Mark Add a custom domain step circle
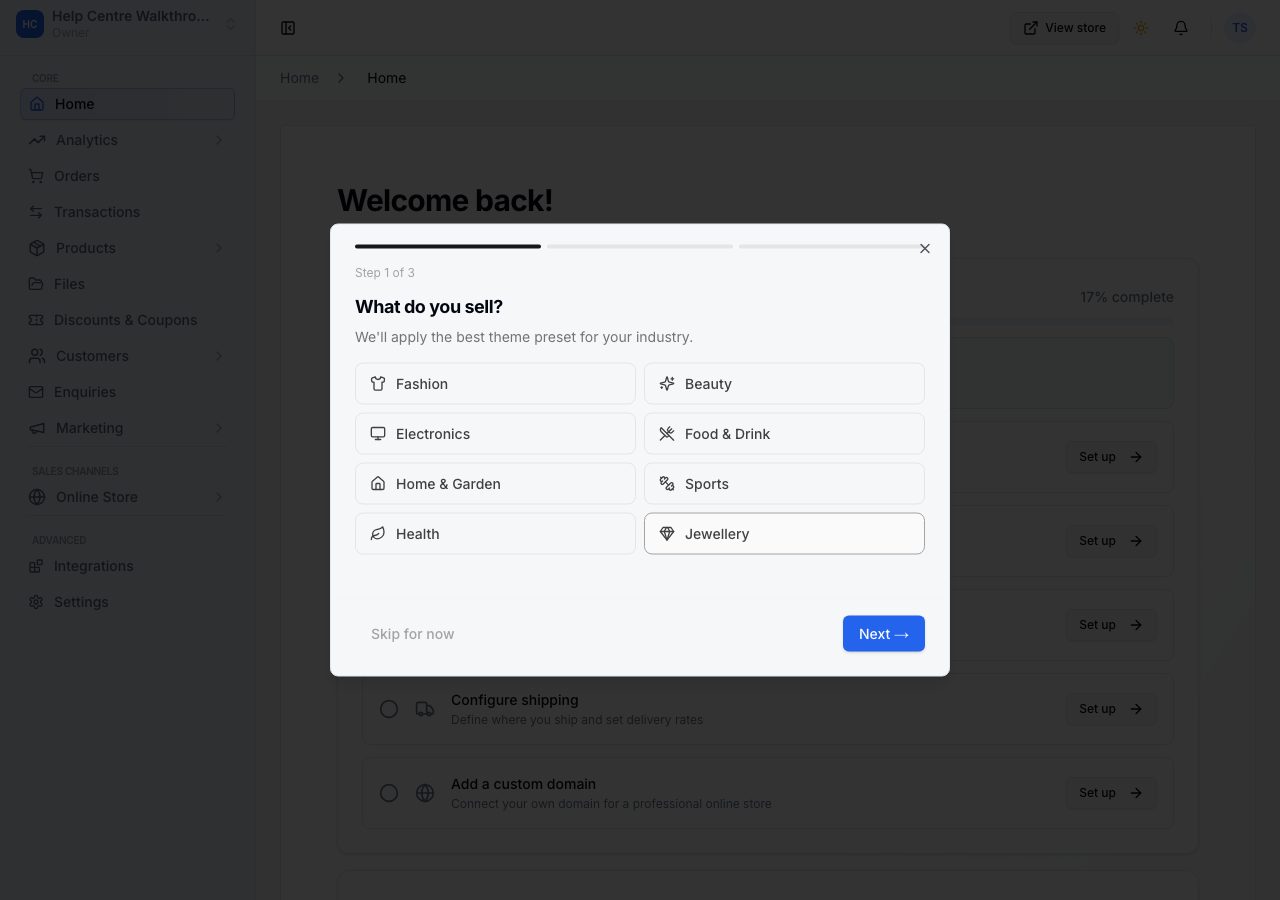The width and height of the screenshot is (1280, 900). (x=389, y=793)
